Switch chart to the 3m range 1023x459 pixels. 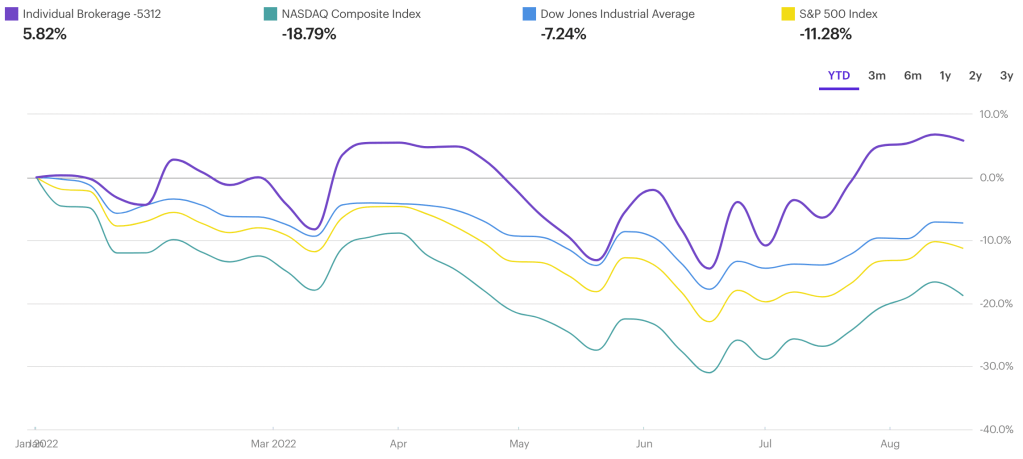click(877, 76)
